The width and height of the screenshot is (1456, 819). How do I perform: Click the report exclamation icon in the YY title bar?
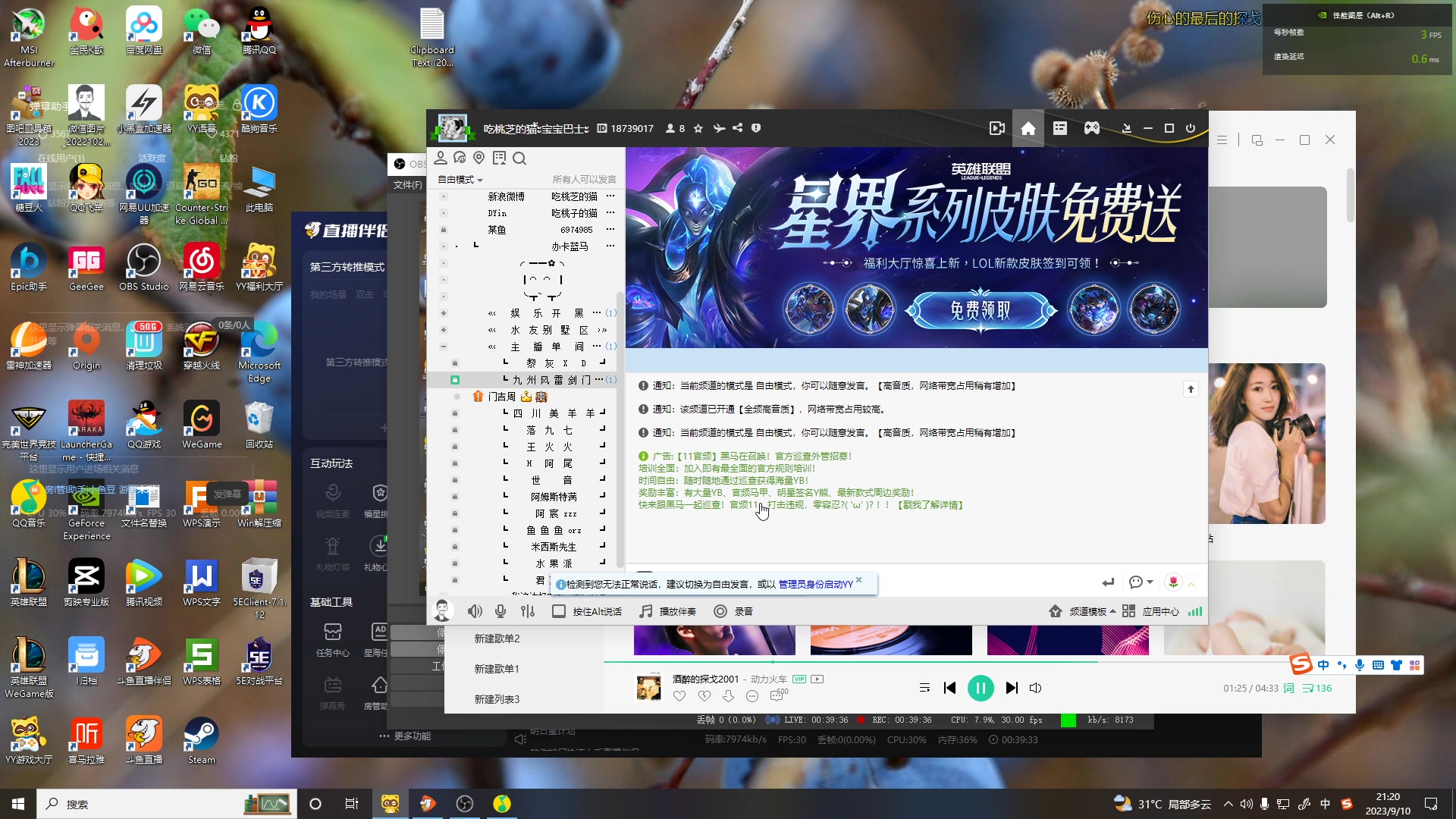point(756,128)
